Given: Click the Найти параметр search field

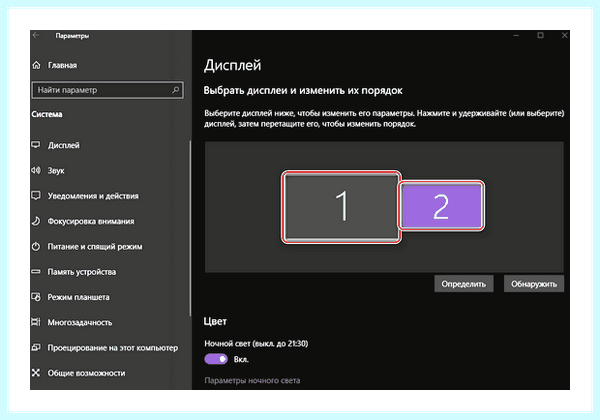Looking at the screenshot, I should tap(107, 90).
